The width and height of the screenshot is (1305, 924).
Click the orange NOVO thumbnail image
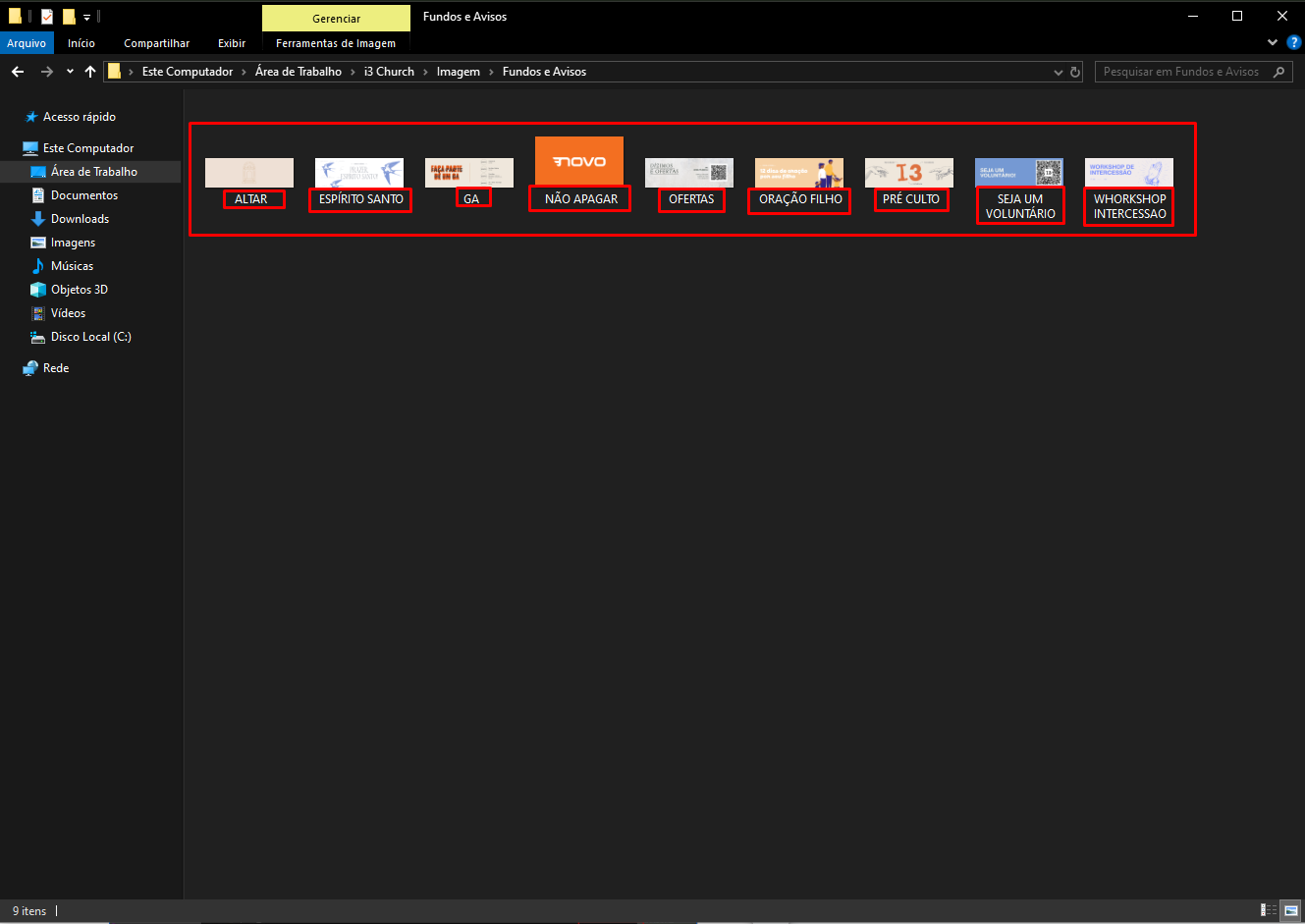tap(579, 161)
